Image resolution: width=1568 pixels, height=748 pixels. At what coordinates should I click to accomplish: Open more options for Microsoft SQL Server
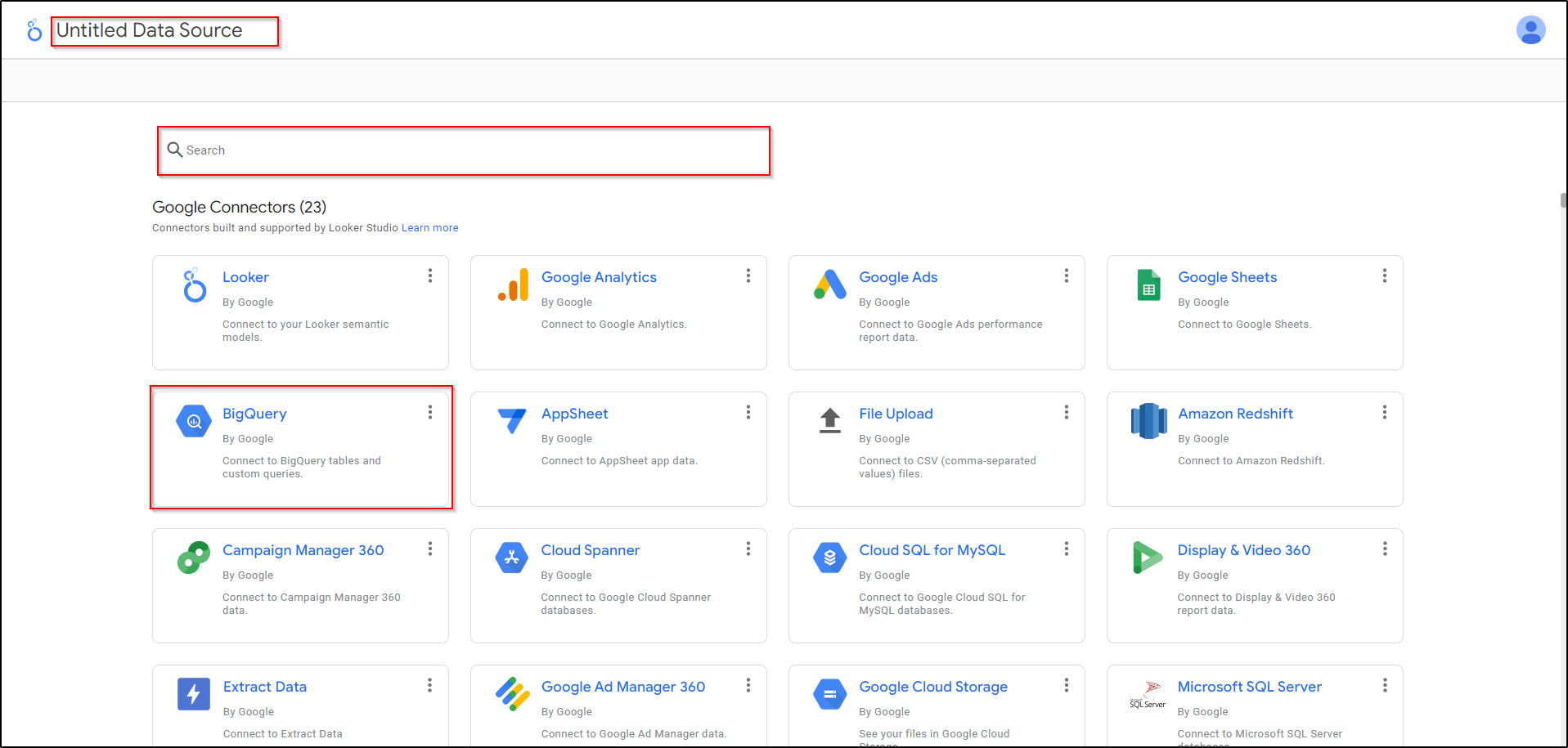click(x=1385, y=686)
